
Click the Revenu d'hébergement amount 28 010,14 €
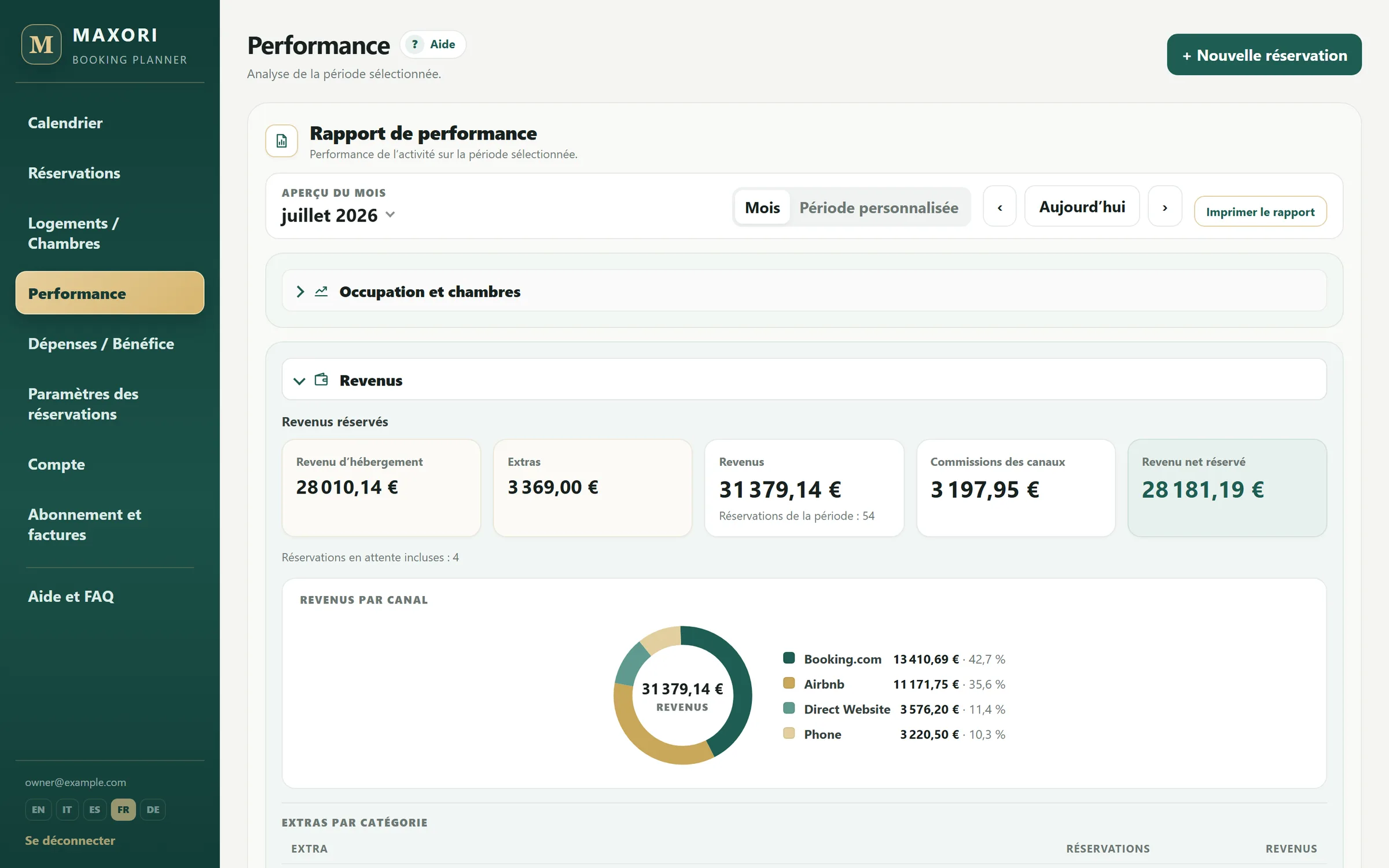pyautogui.click(x=347, y=487)
